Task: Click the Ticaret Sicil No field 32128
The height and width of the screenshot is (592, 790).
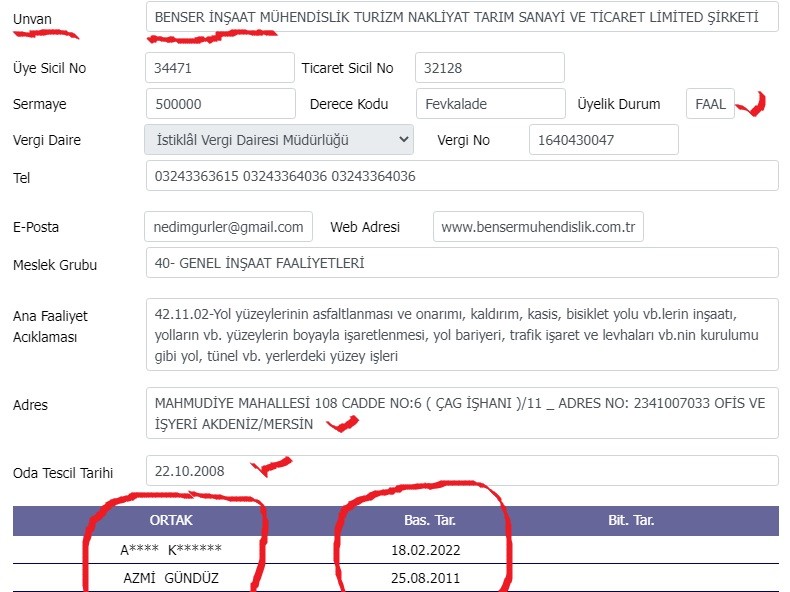Action: (x=490, y=68)
